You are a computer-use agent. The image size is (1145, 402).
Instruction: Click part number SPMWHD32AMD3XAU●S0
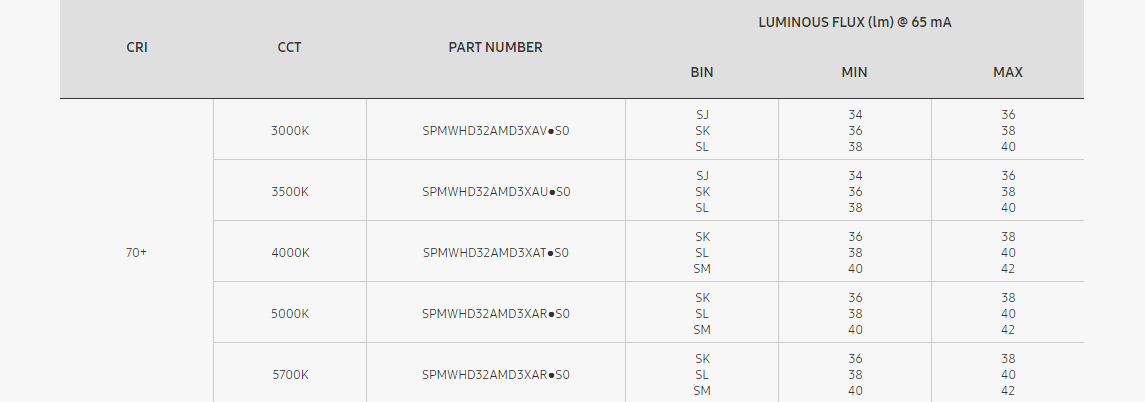coord(496,191)
